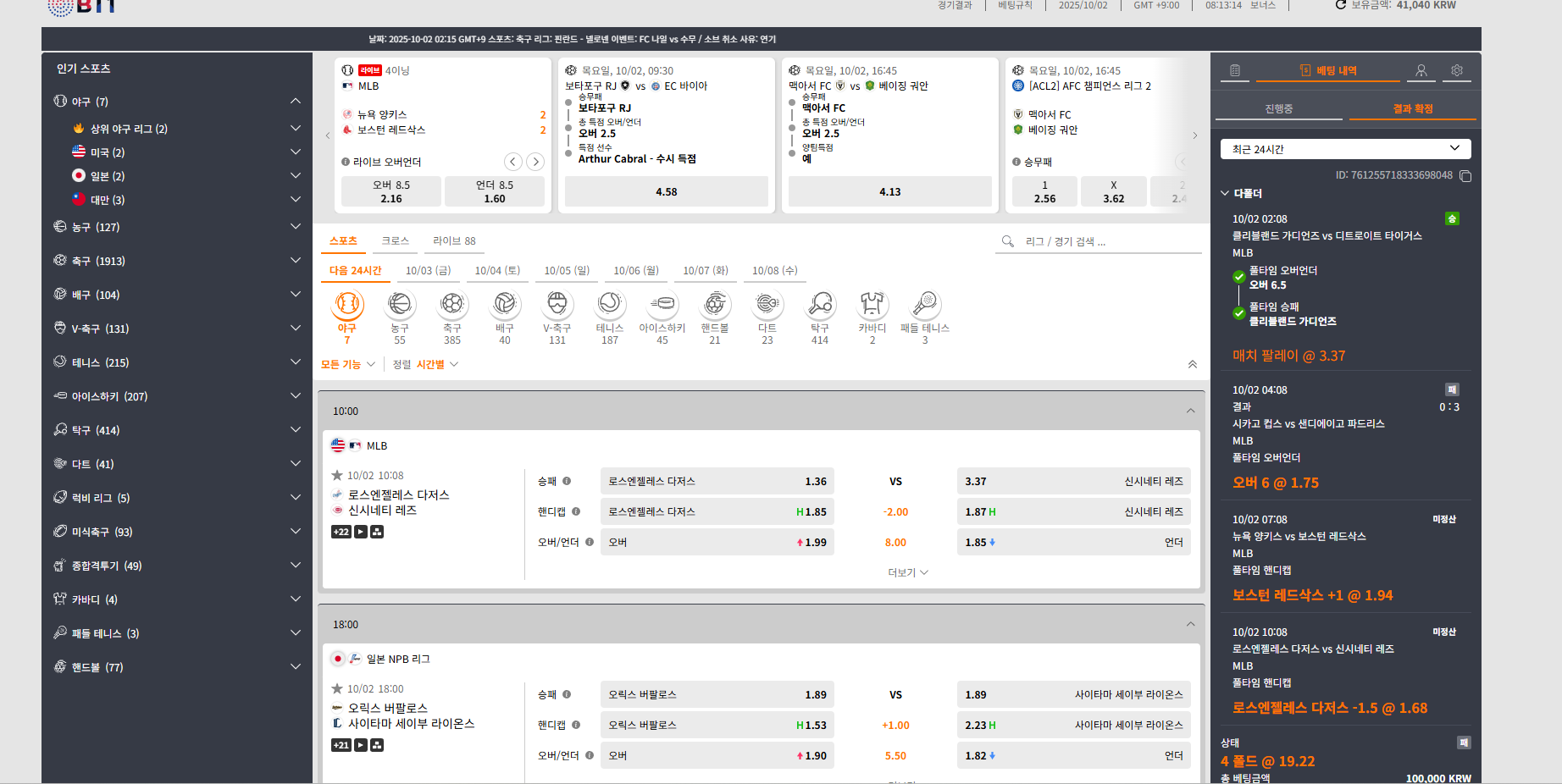
Task: Refresh the 보유금액 balance
Action: coord(1340,5)
